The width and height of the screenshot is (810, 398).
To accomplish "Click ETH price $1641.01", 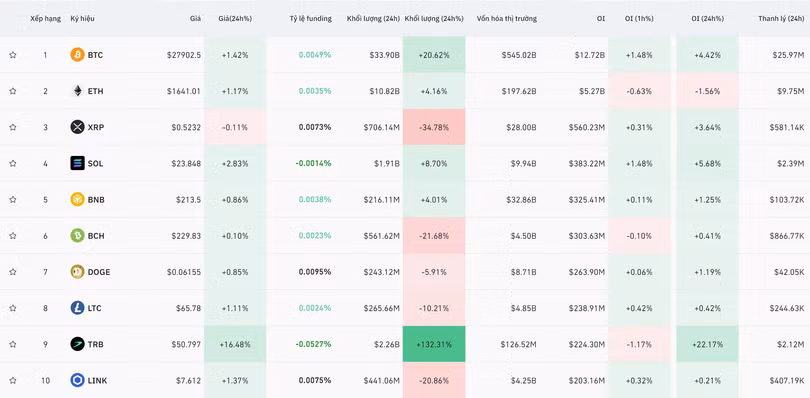I will (x=184, y=91).
